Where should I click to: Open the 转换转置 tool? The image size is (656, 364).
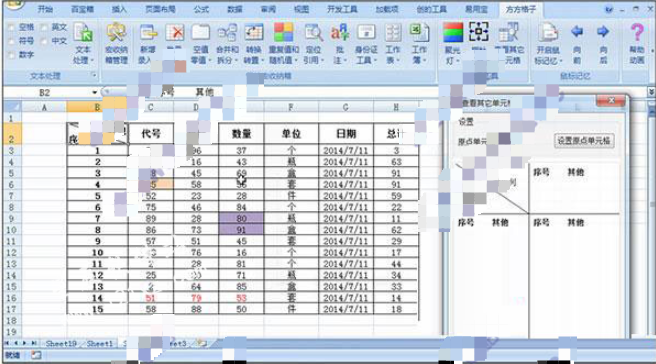(x=254, y=44)
